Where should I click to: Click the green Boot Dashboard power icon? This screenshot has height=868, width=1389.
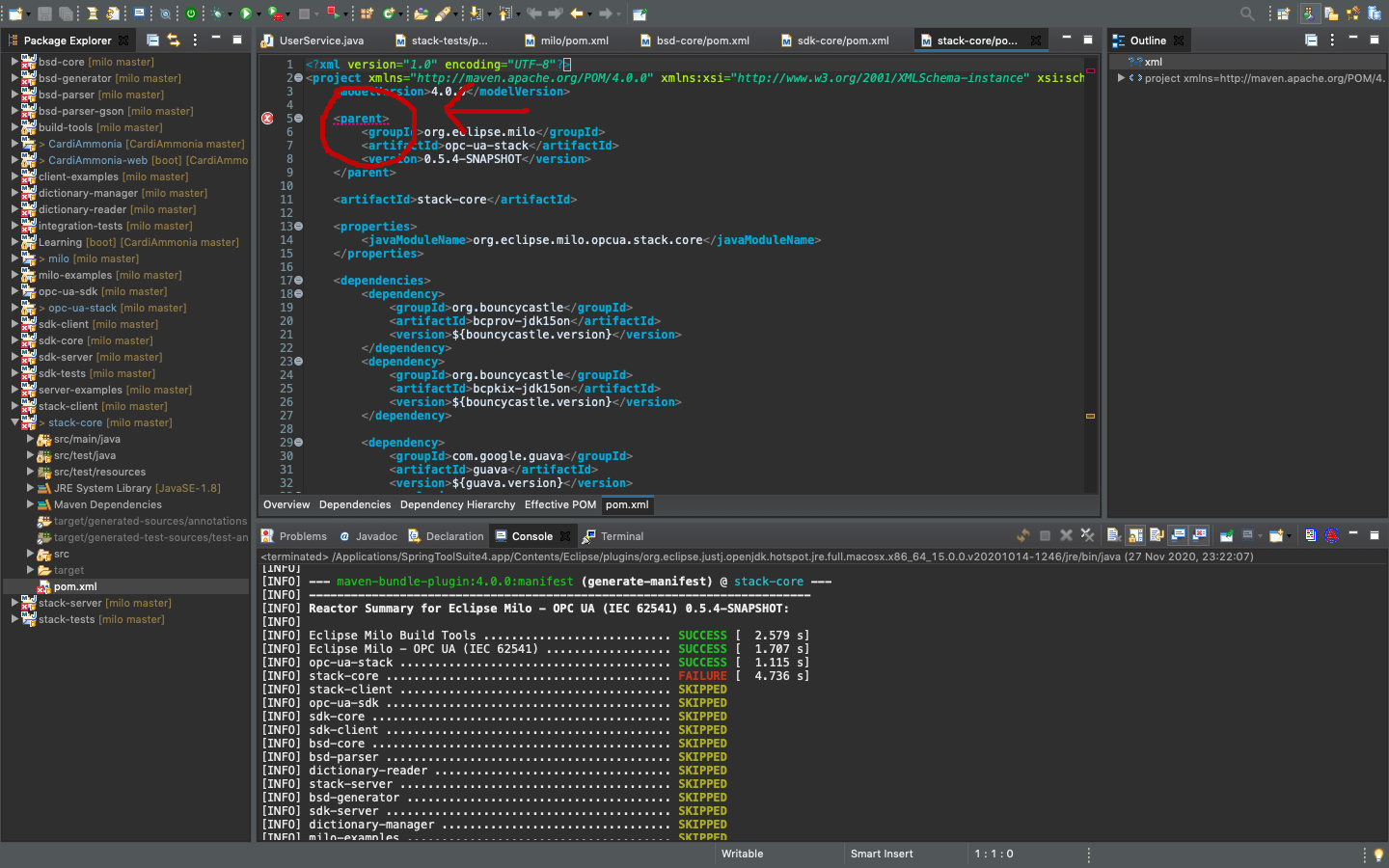coord(191,14)
